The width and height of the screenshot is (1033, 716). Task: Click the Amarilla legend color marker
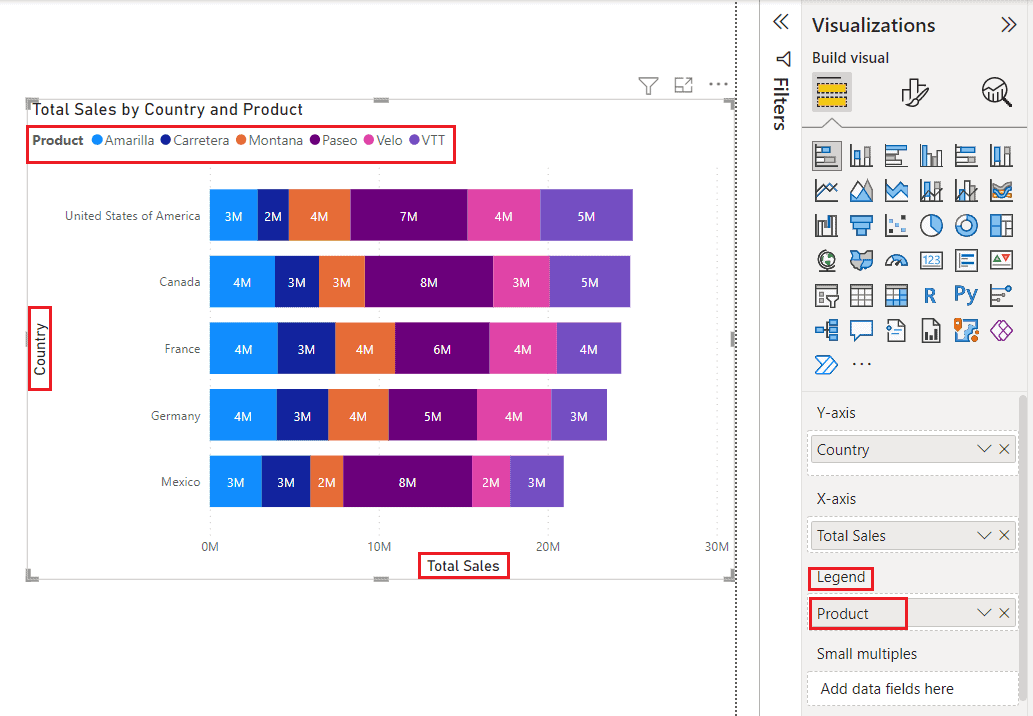tap(97, 140)
